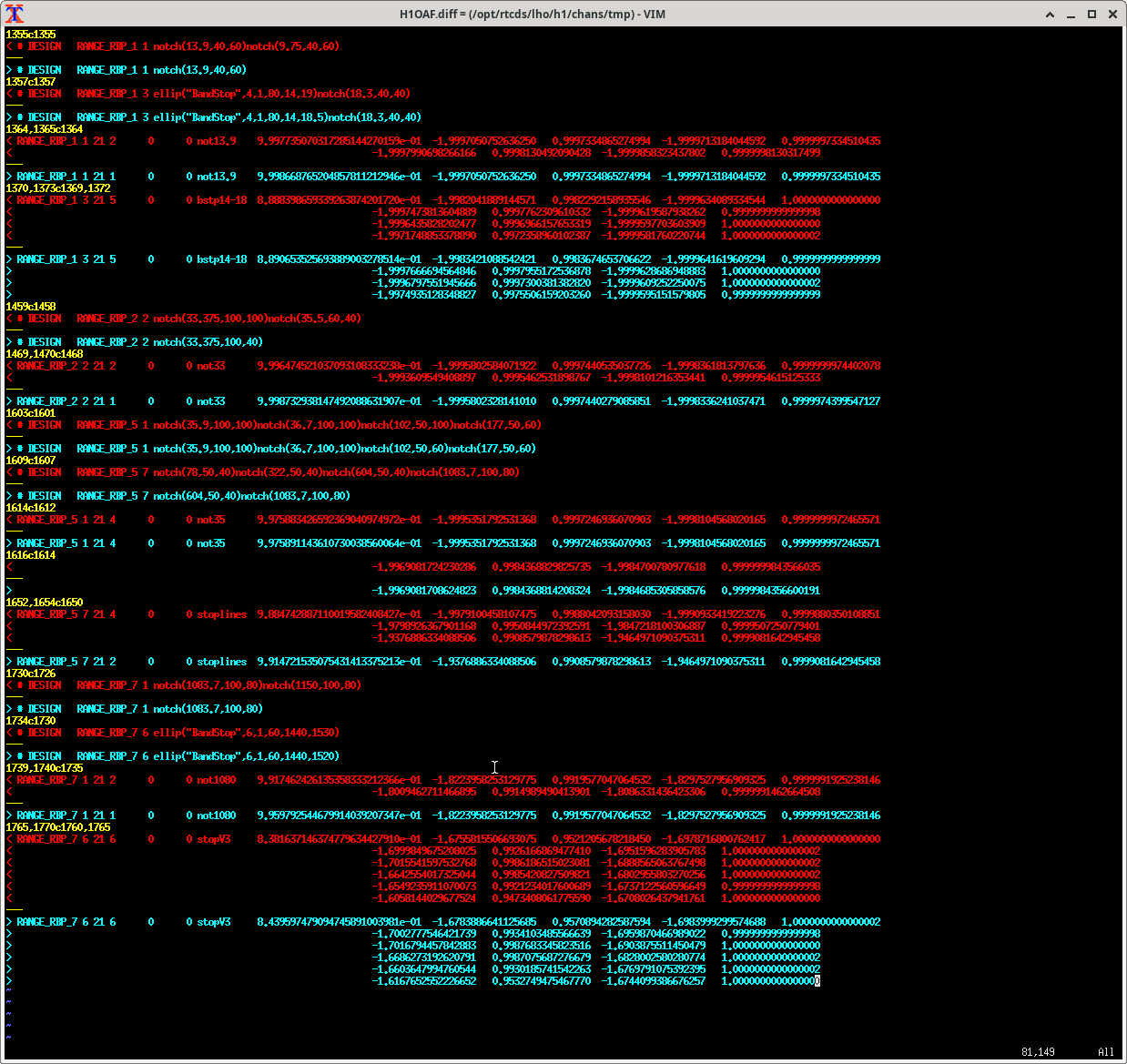This screenshot has height=1064, width=1127.
Task: Click hunk header 1364,1365c1364
Action: (x=45, y=129)
